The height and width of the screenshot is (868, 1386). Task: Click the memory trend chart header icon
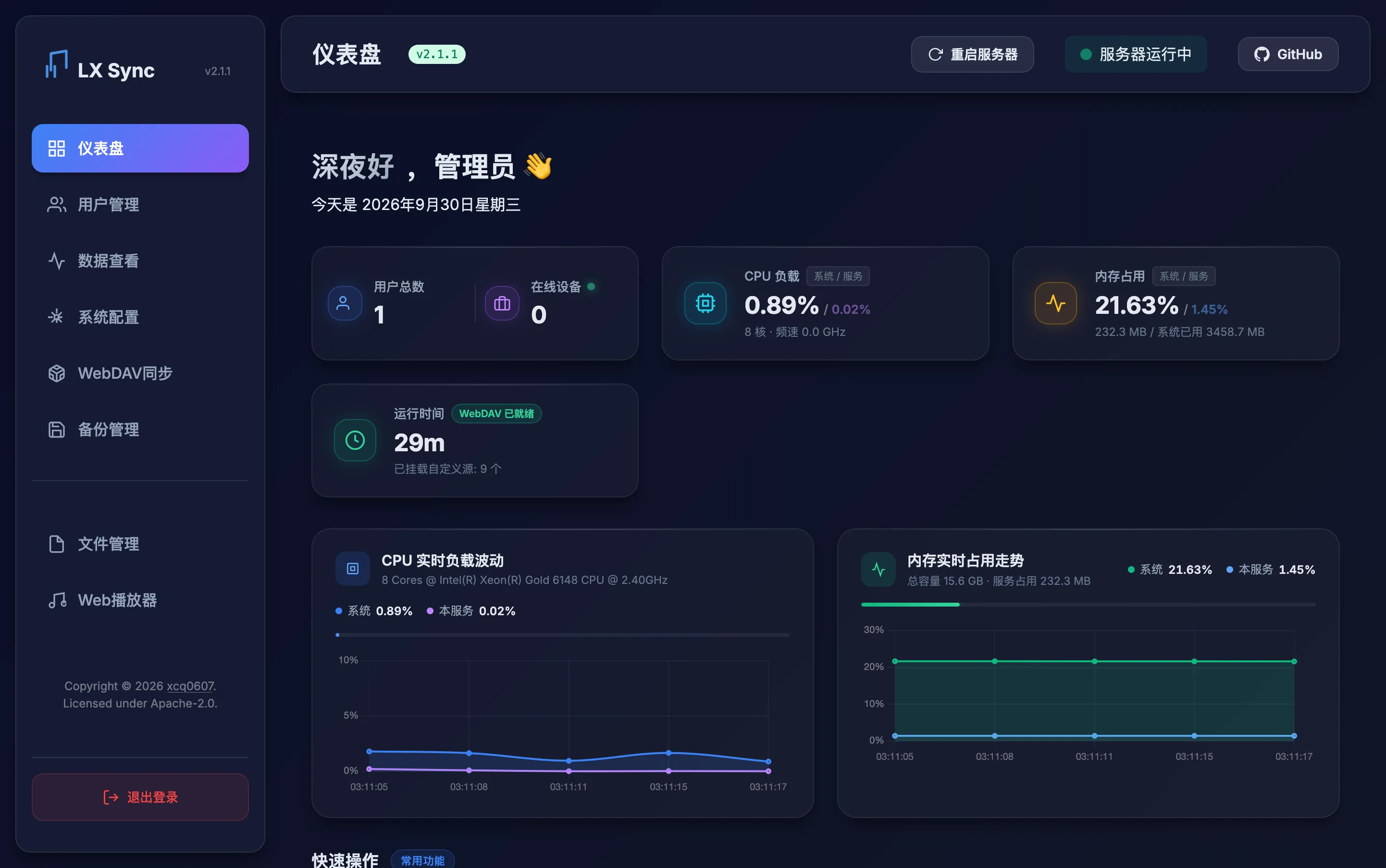tap(878, 569)
